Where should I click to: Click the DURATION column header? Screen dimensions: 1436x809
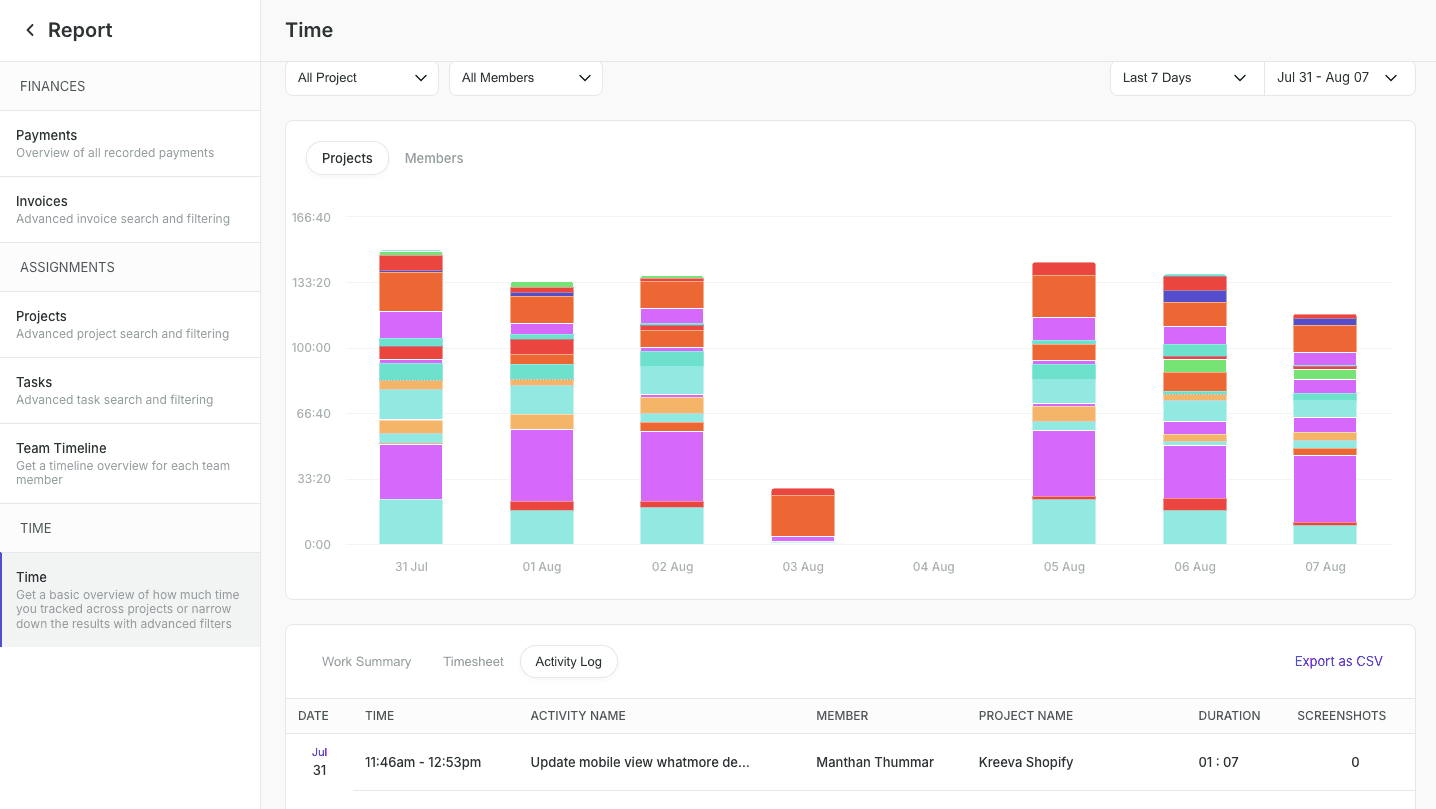click(1229, 716)
